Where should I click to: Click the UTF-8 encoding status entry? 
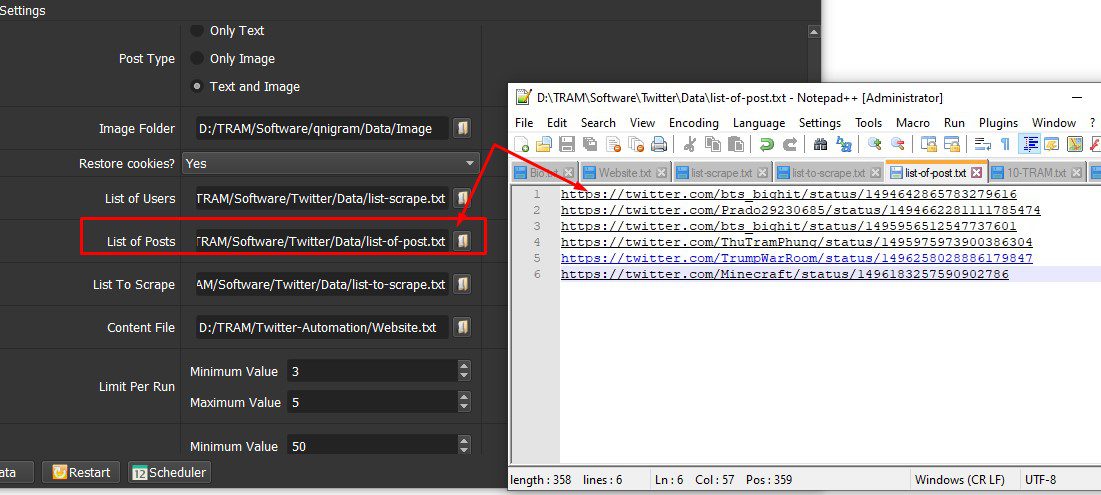pyautogui.click(x=1040, y=480)
